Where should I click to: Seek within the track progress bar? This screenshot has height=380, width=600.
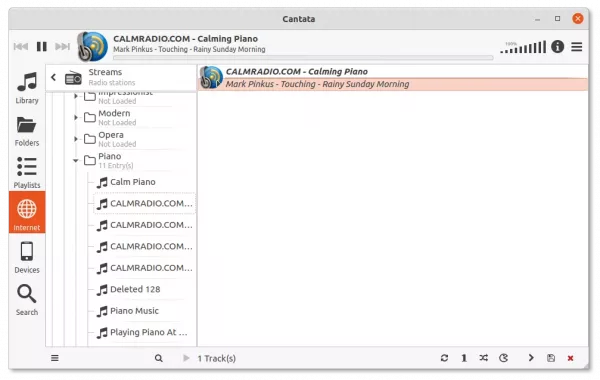[303, 58]
